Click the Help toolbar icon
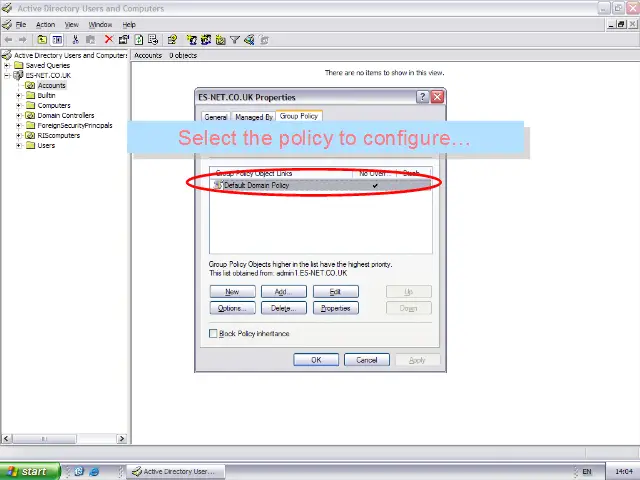 click(172, 40)
